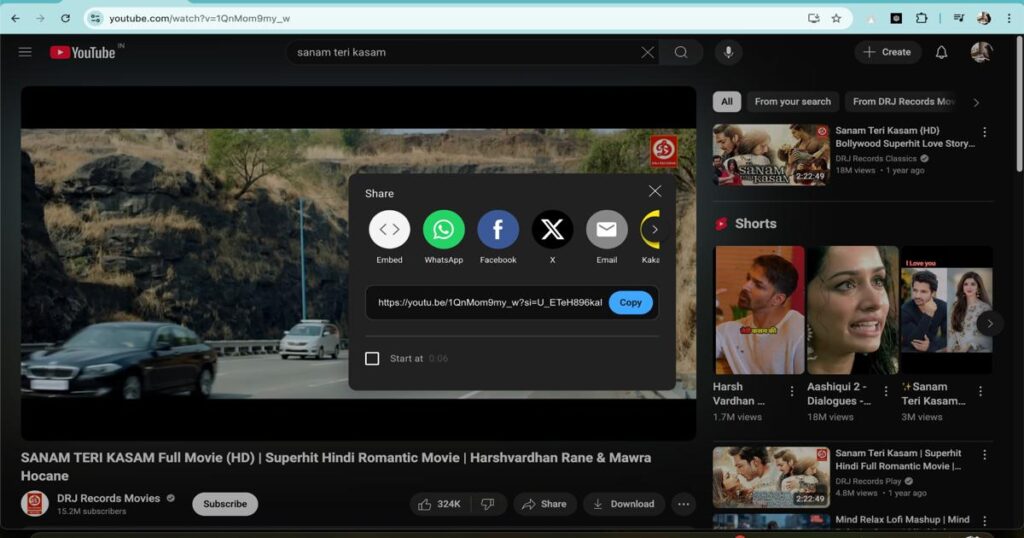The image size is (1024, 538).
Task: Select the All filter chip
Action: coord(727,102)
